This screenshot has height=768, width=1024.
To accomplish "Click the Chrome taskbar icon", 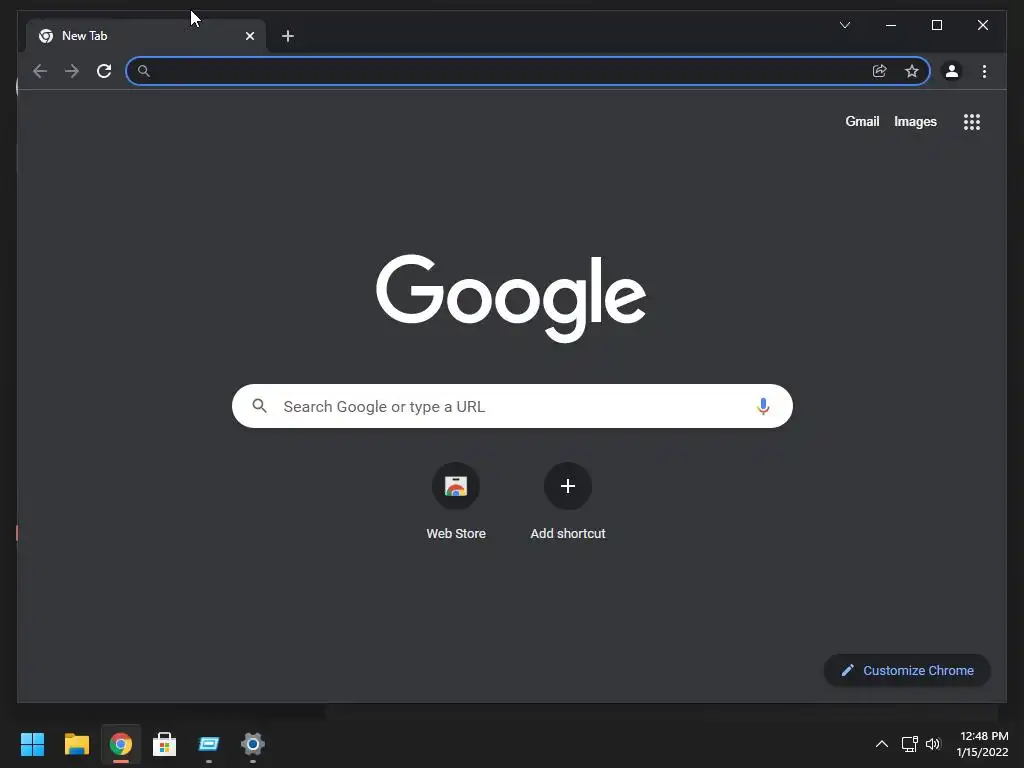I will [x=121, y=744].
